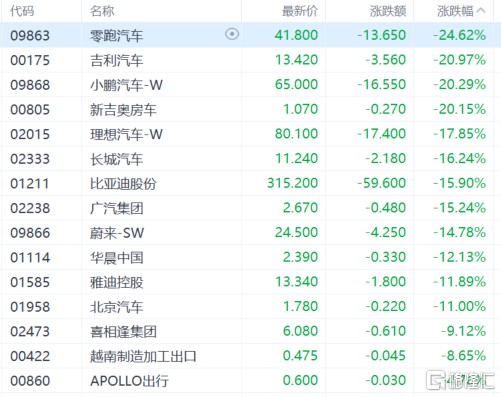Click the price 0.600
Screen dimensions: 501x397
300,380
